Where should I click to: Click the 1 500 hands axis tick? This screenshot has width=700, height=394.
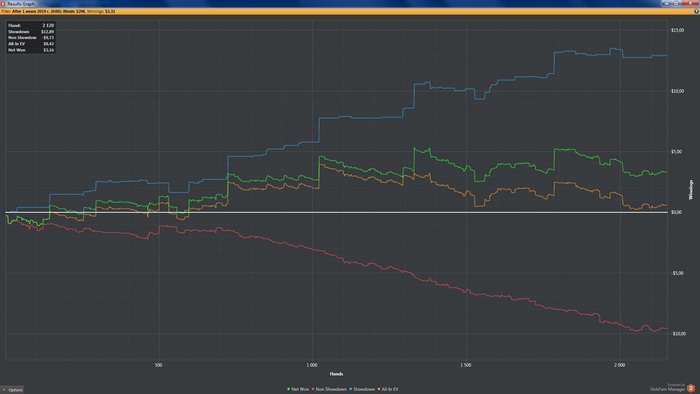click(465, 365)
